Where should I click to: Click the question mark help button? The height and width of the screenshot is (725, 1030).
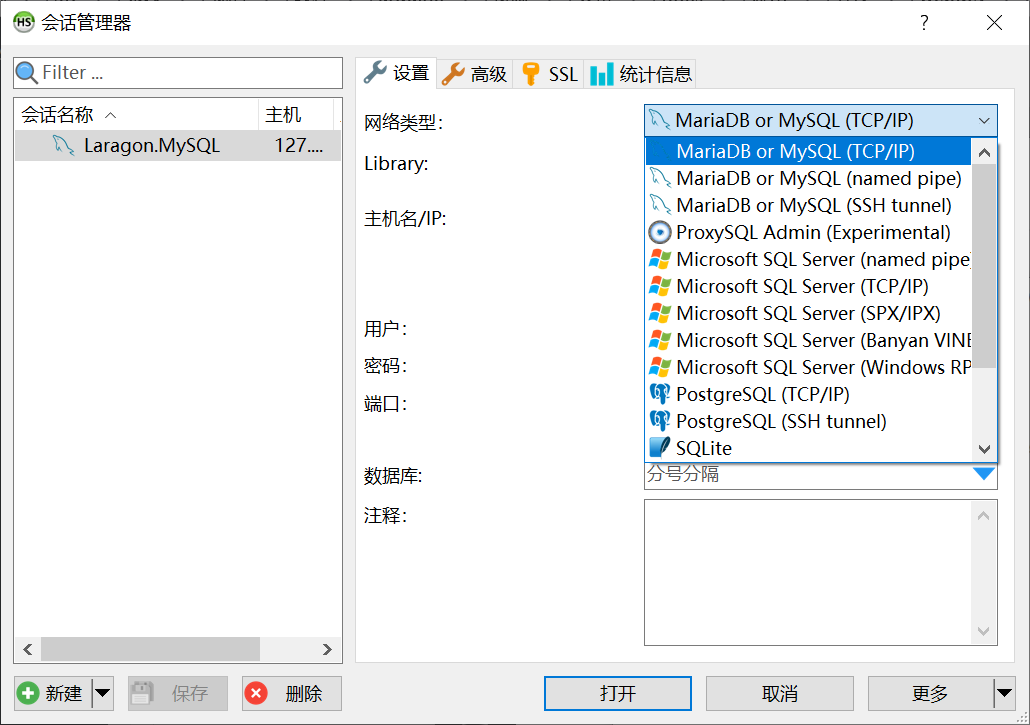924,23
